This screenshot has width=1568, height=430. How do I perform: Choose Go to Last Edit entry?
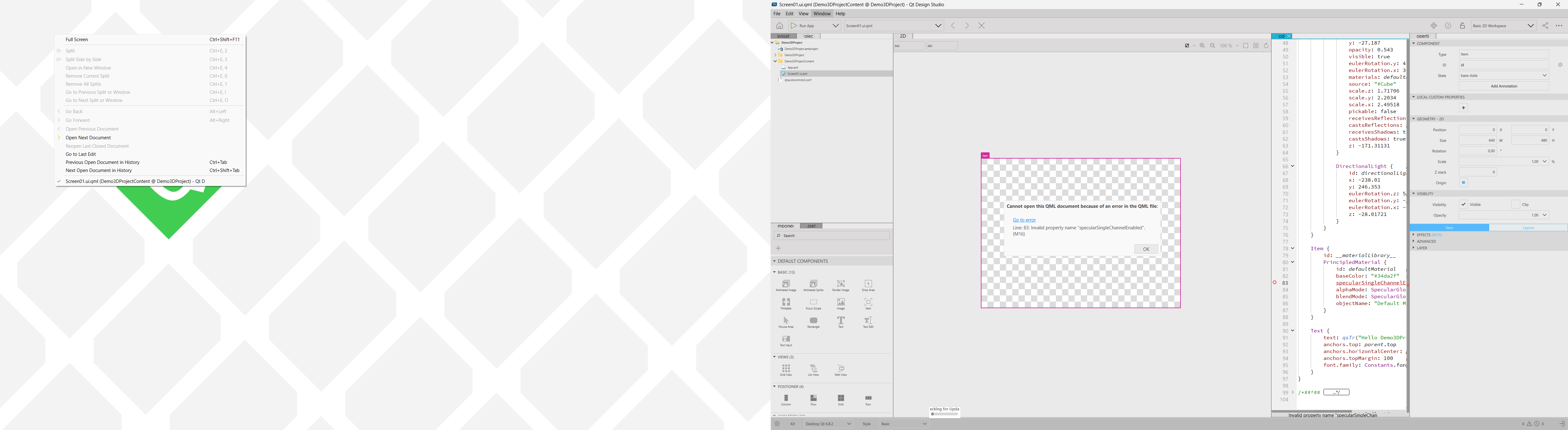click(x=150, y=154)
